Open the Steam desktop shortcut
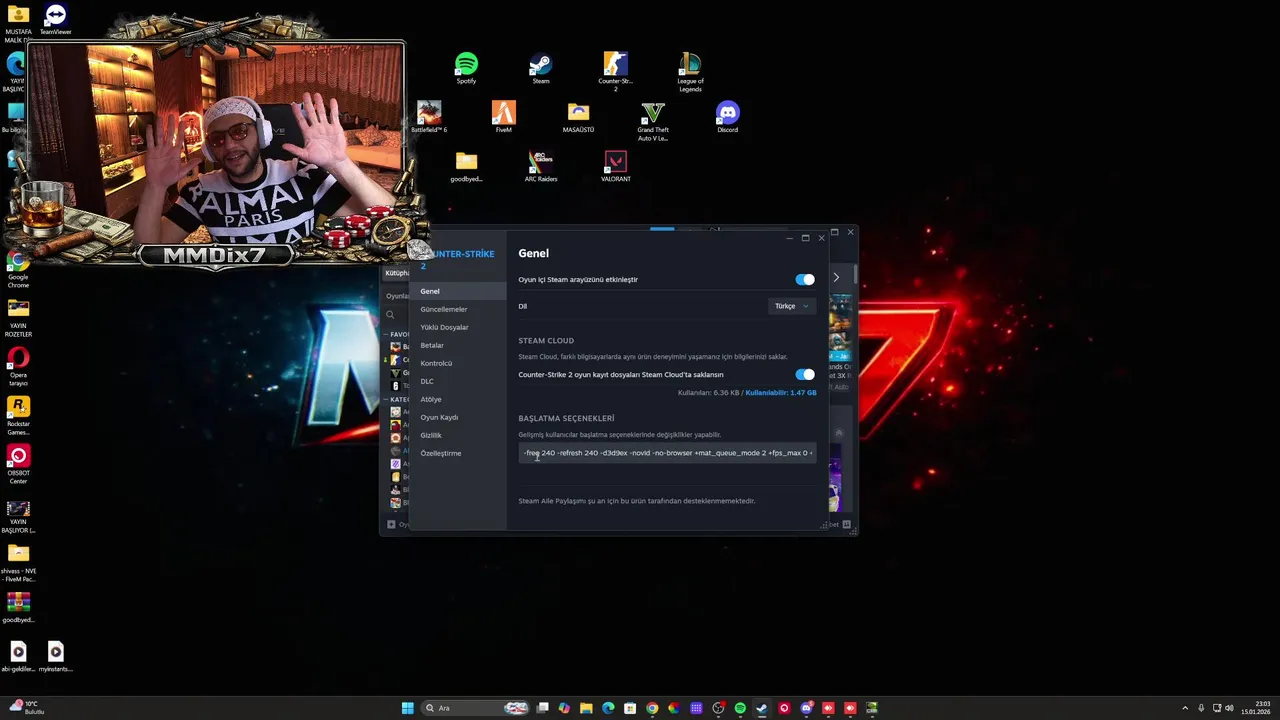Screen dimensions: 1280x720 540,68
